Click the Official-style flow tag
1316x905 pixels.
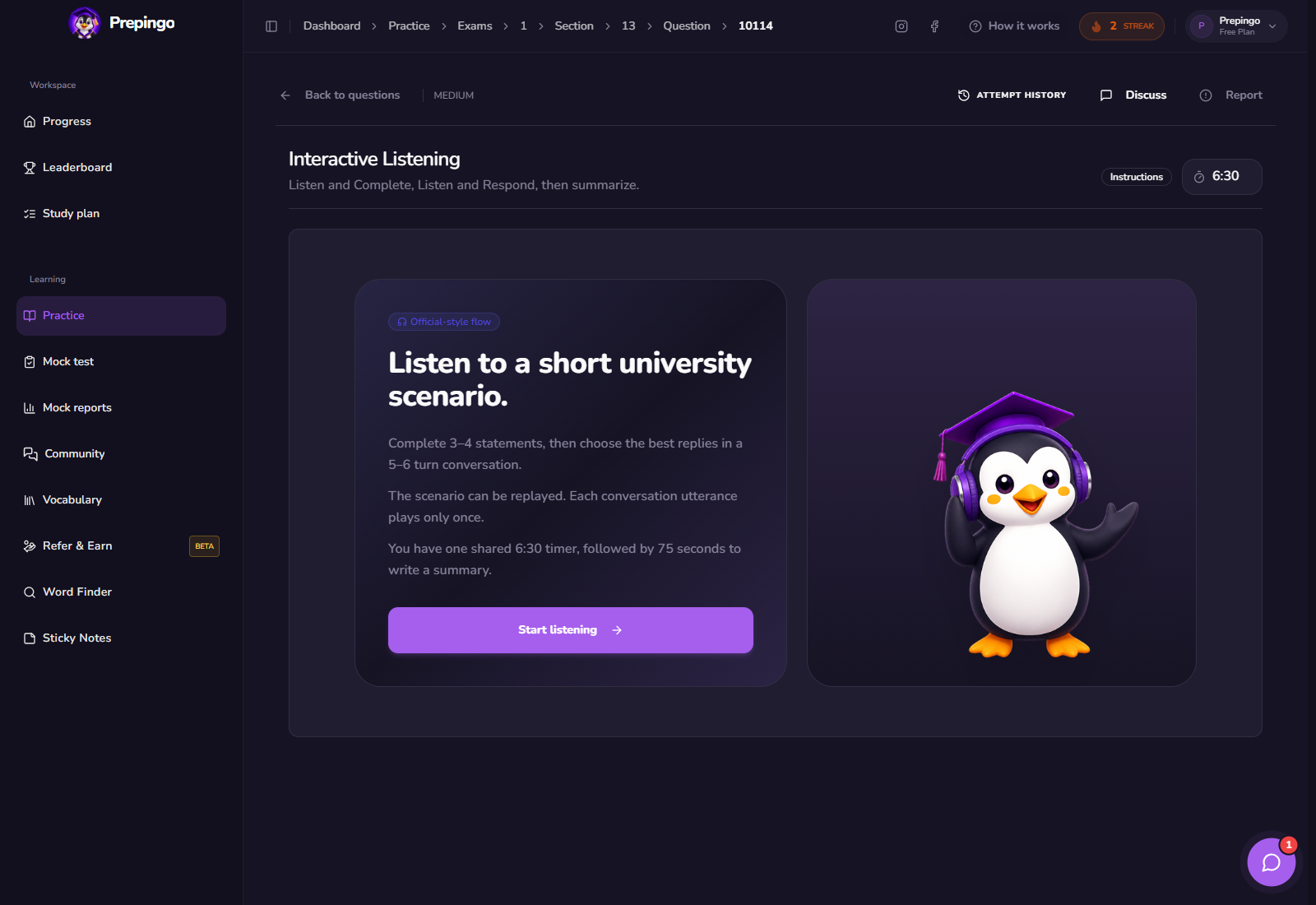click(x=444, y=322)
